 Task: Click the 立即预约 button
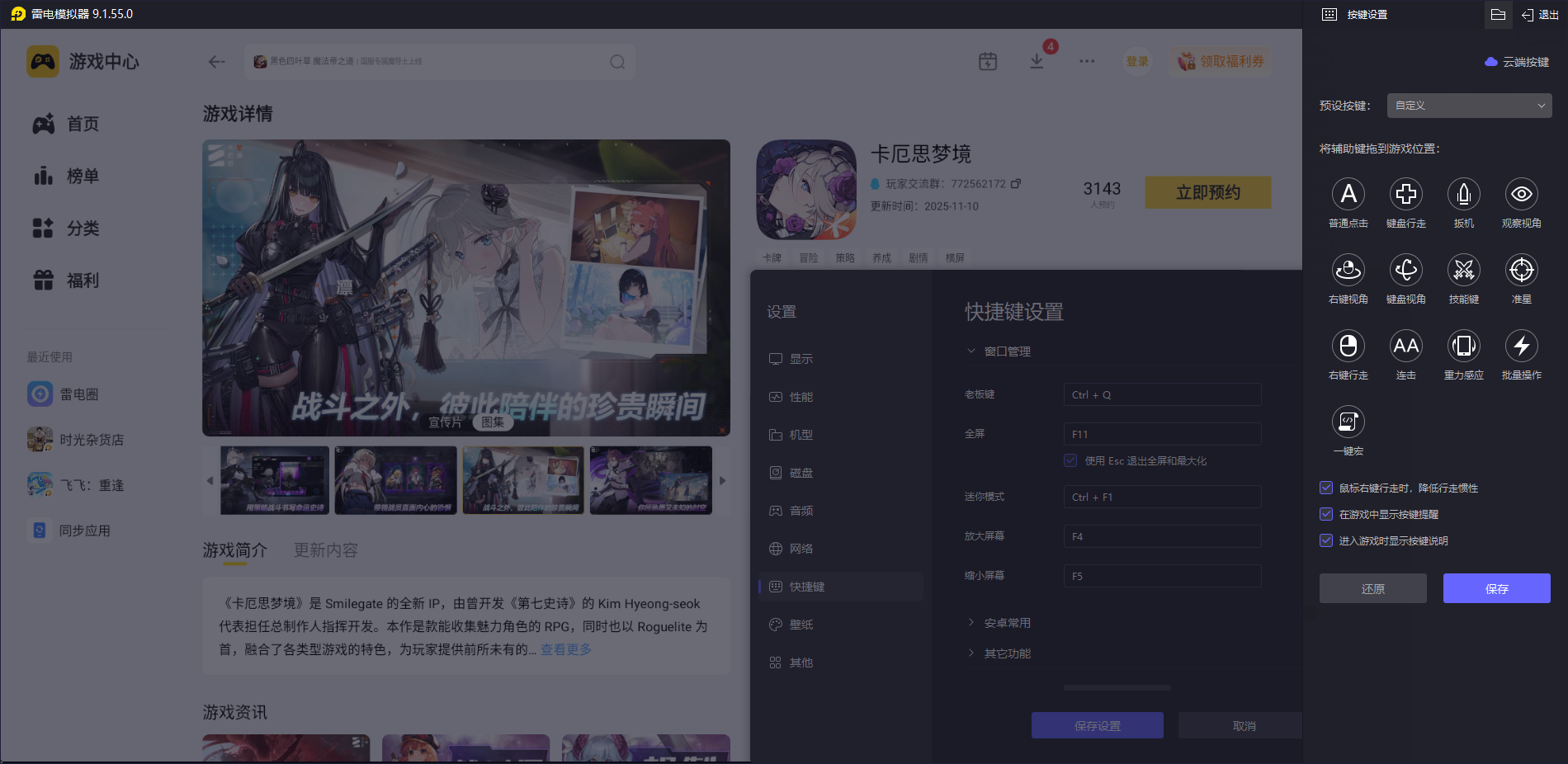1208,192
